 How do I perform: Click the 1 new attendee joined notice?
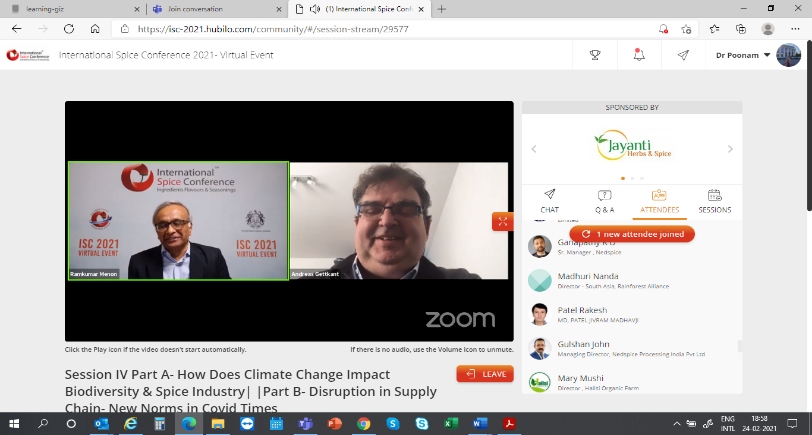[x=632, y=234]
